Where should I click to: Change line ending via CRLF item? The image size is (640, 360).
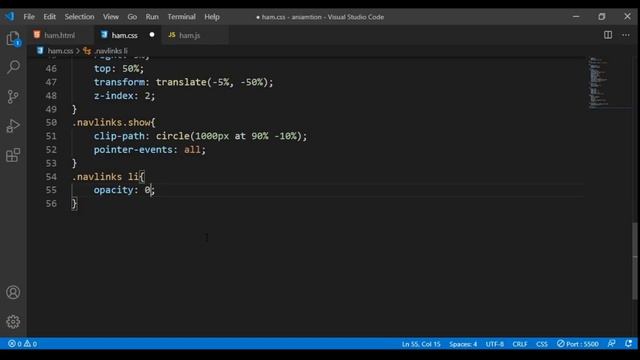point(520,344)
